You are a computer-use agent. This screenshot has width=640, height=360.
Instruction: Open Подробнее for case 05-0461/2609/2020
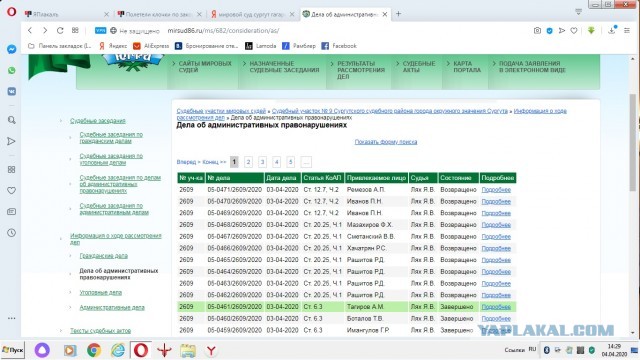tap(496, 307)
